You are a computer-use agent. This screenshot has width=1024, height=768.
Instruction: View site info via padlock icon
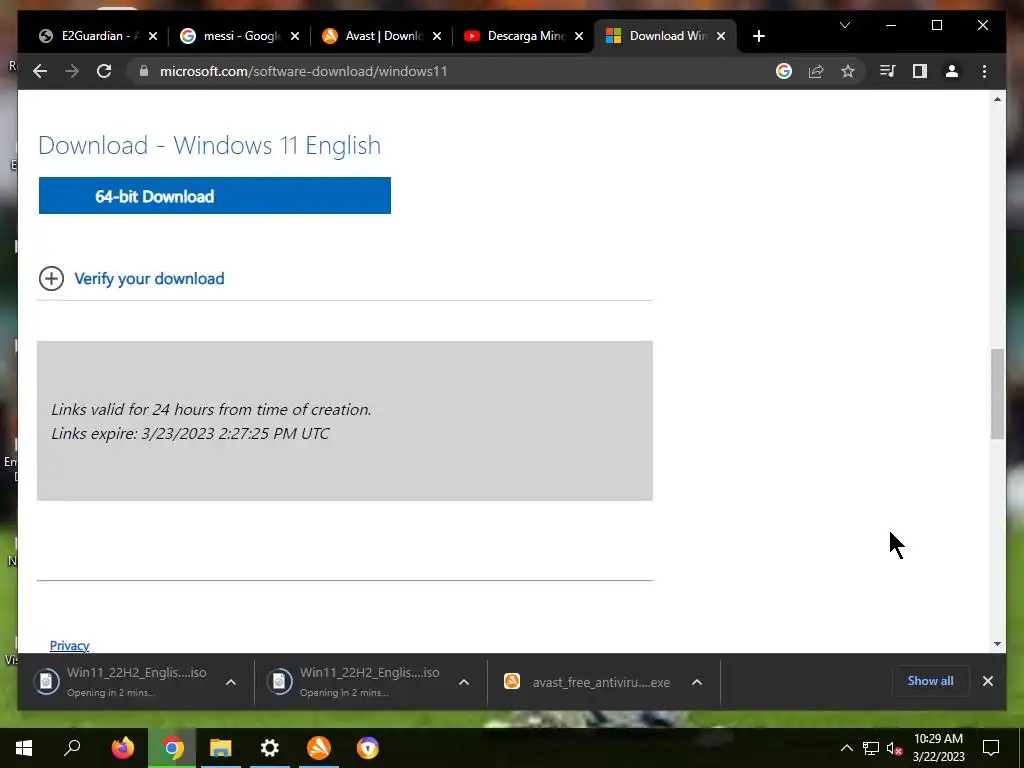(144, 71)
